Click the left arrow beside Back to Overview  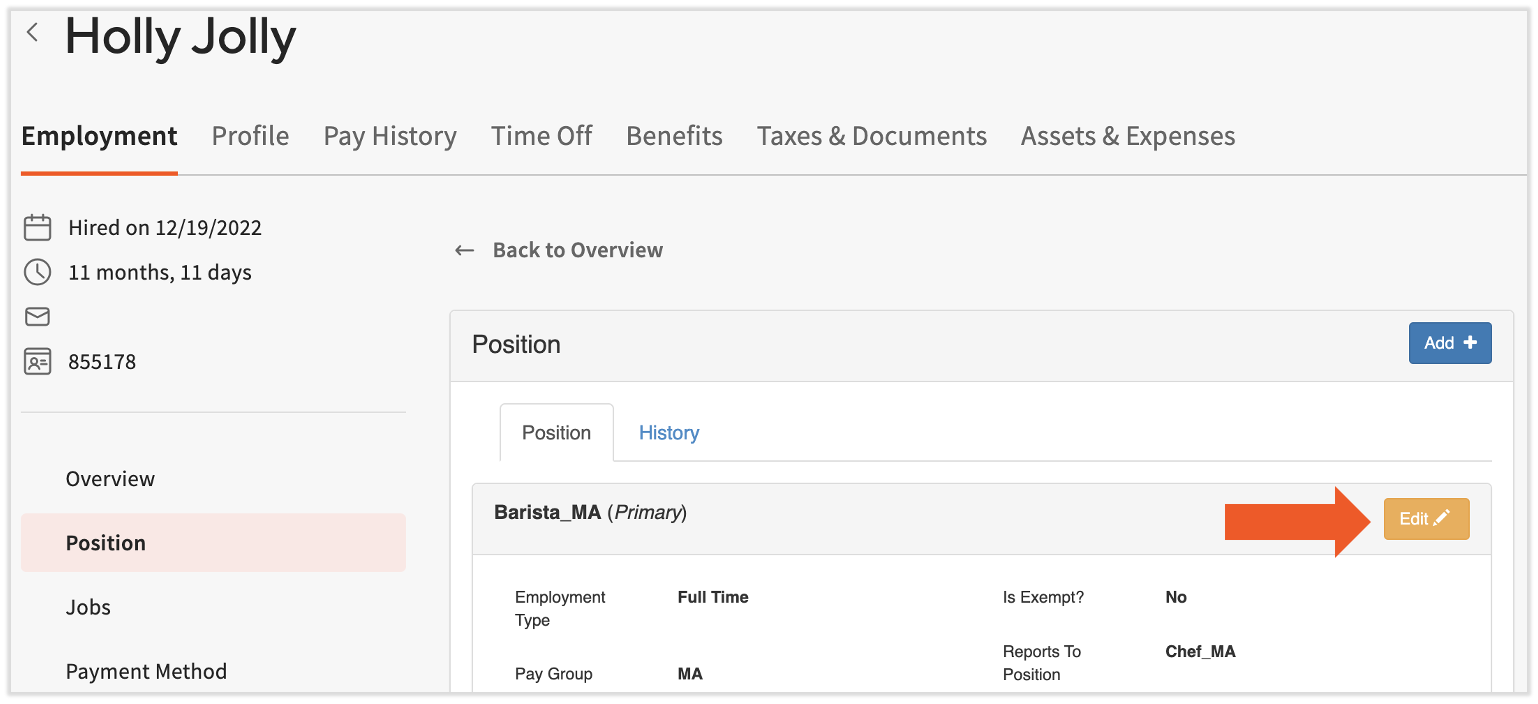click(464, 250)
